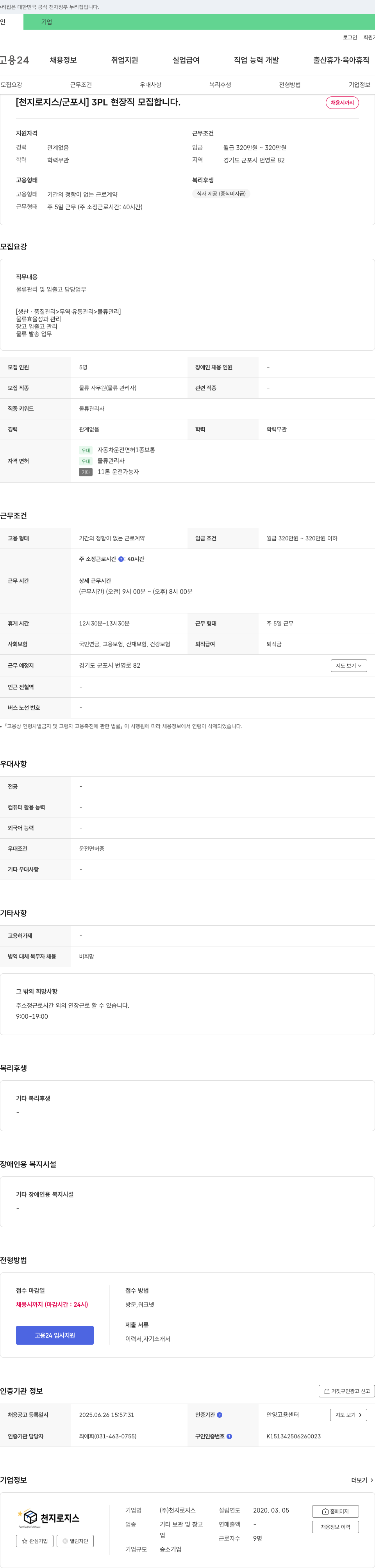Click the 열람차단 block button
Screen dimensions: 375x1568
75,1541
